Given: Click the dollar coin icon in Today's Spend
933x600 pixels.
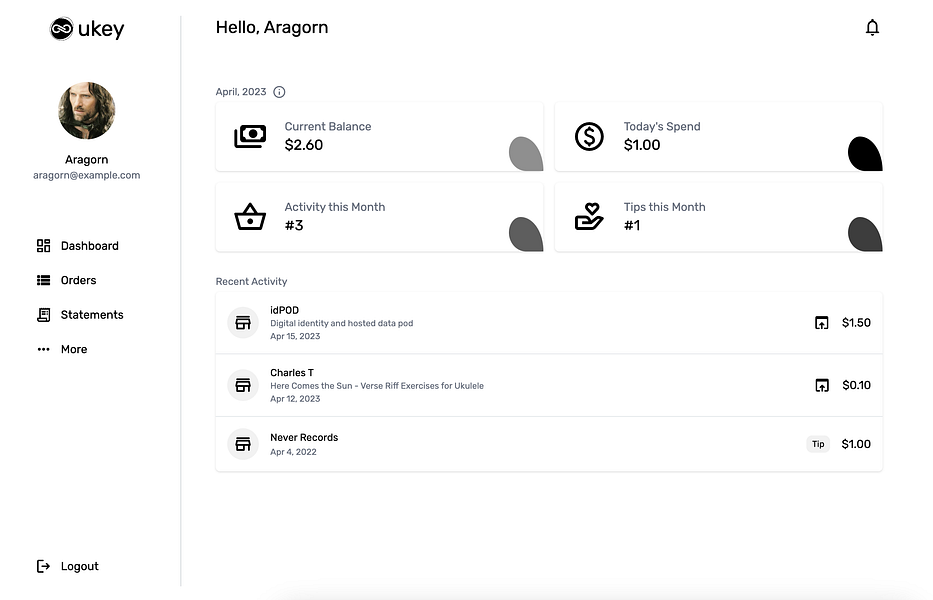Looking at the screenshot, I should coord(589,136).
